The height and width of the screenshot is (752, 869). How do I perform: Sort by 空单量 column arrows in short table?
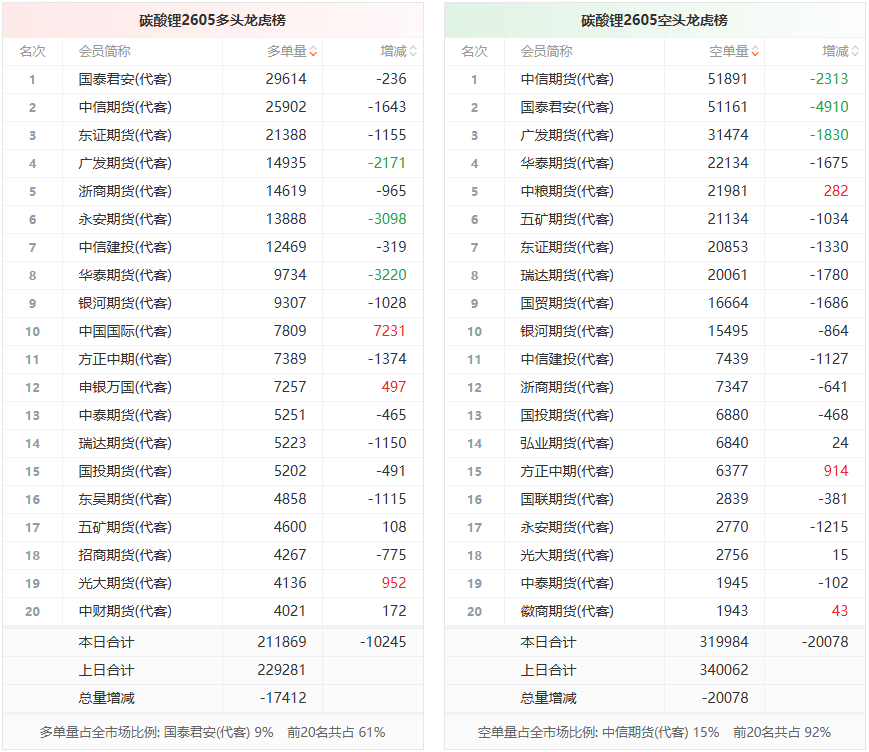coord(755,52)
